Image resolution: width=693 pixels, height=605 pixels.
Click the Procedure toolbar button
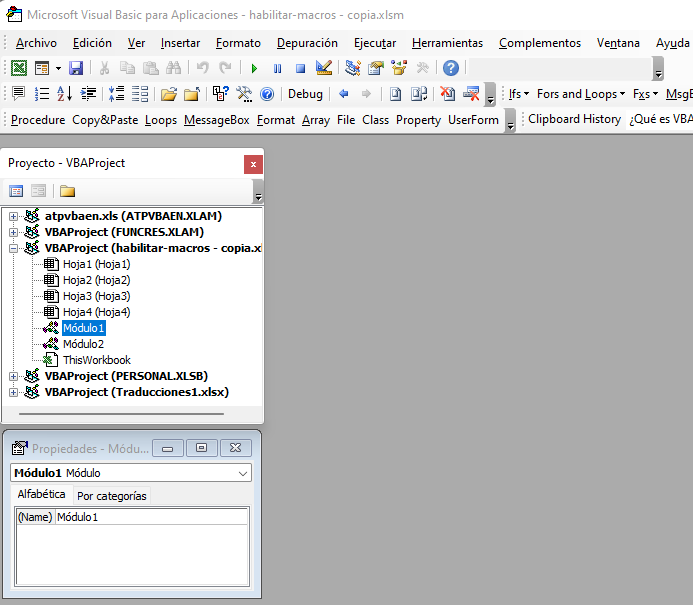(x=38, y=120)
